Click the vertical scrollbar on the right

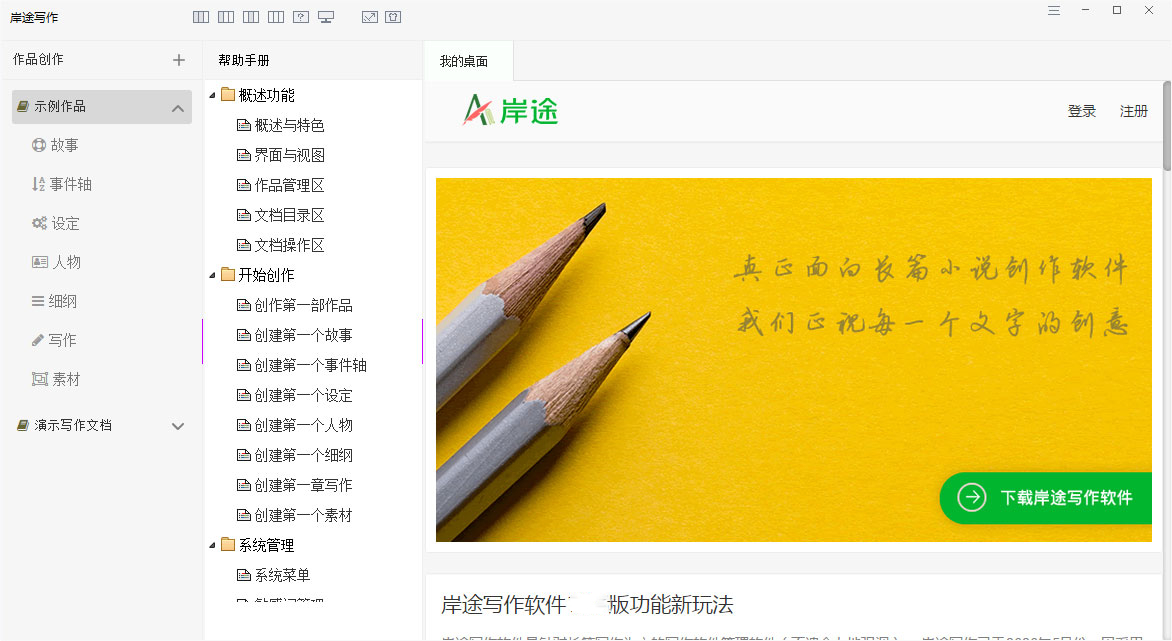point(1166,125)
